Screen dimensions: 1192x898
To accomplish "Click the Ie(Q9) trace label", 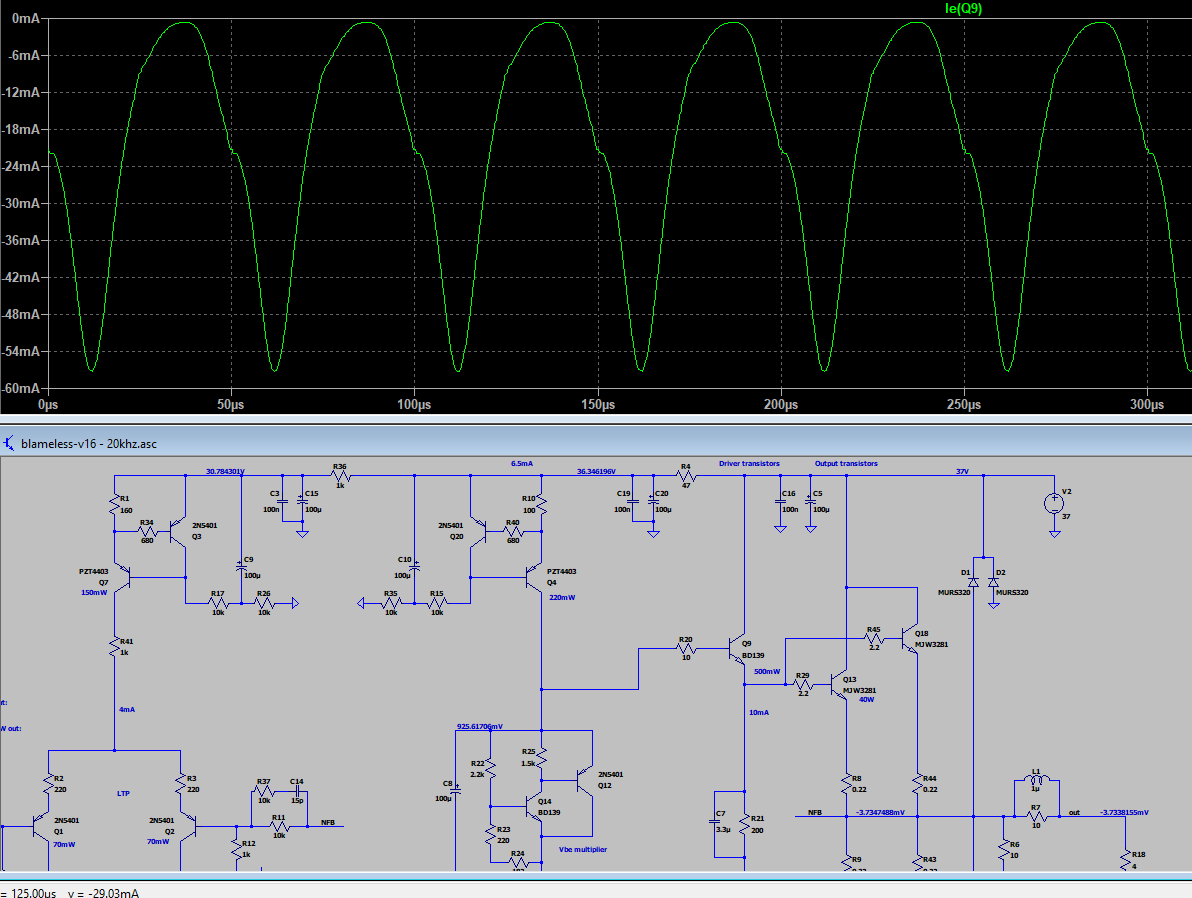I will point(963,8).
